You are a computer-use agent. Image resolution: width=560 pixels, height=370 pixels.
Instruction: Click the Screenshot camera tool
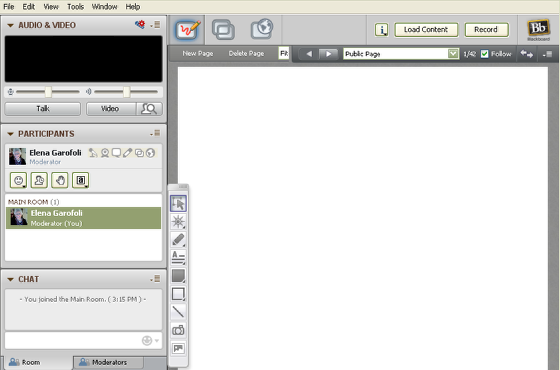(178, 330)
